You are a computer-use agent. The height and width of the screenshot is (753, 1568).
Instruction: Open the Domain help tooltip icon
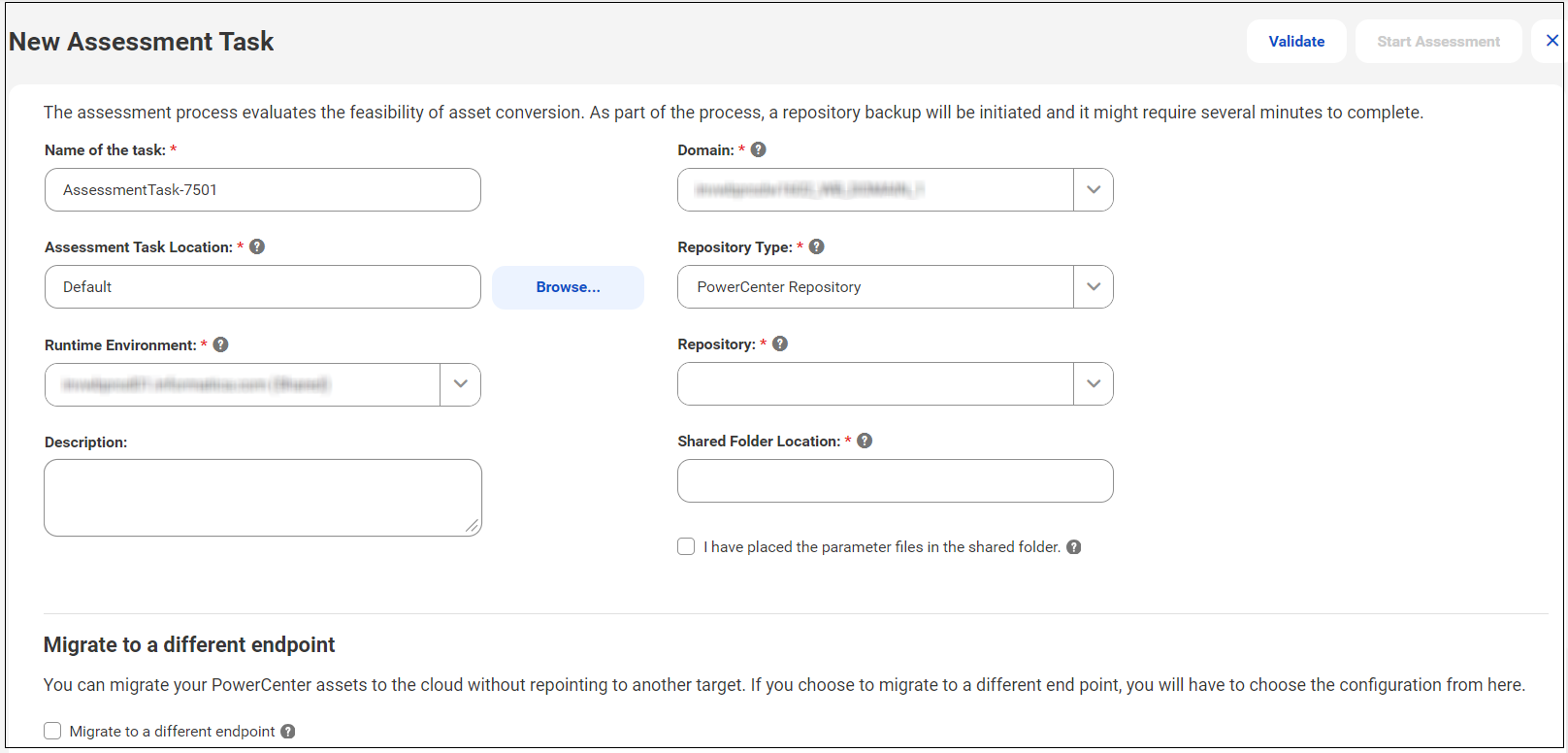tap(759, 149)
